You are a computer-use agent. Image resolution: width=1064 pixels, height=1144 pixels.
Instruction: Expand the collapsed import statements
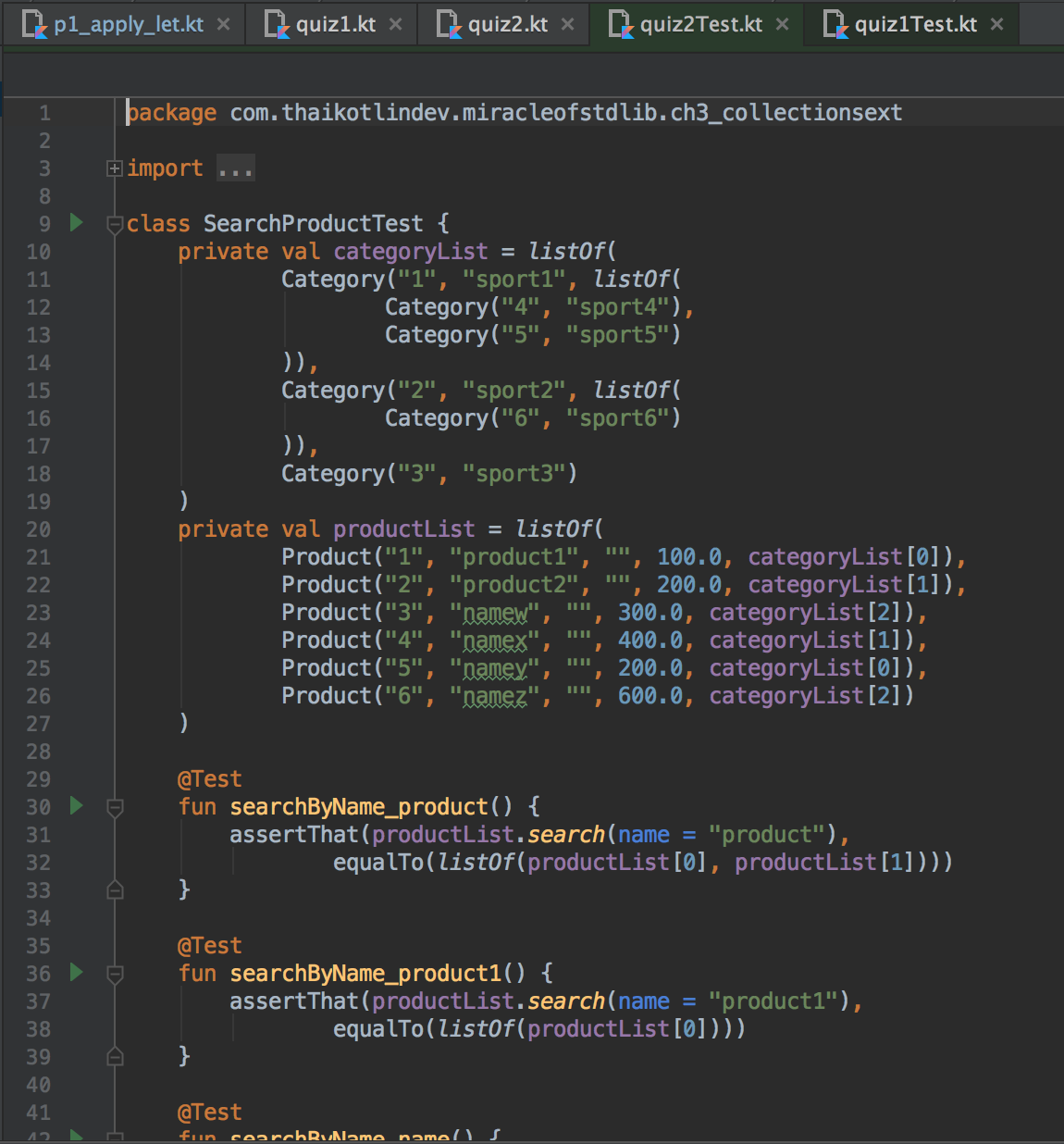coord(114,168)
